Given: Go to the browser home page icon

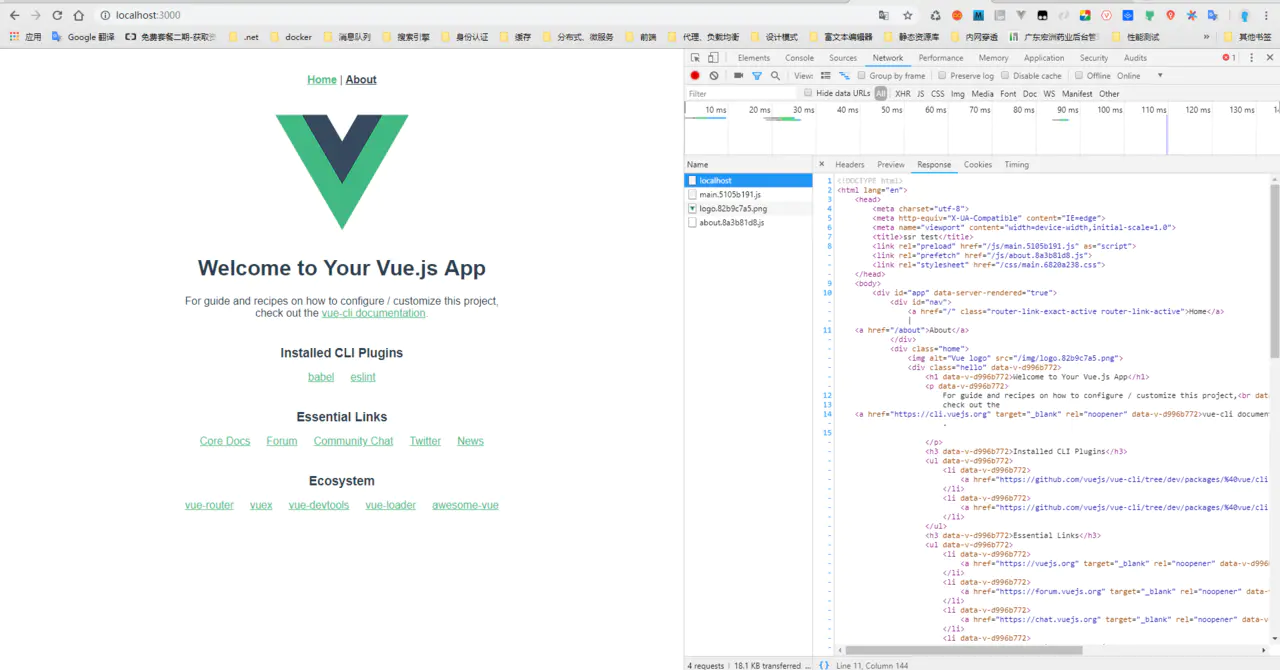Looking at the screenshot, I should (x=79, y=15).
